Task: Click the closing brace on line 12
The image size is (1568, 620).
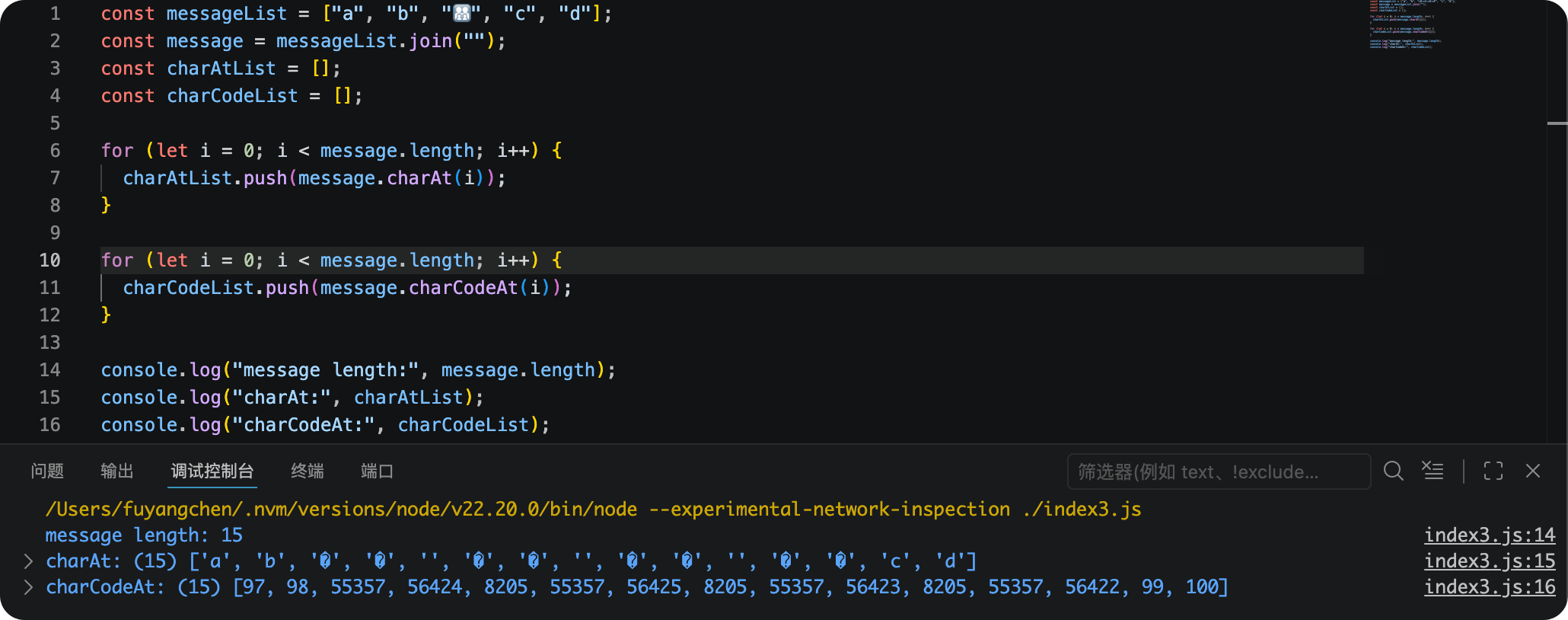Action: tap(107, 315)
